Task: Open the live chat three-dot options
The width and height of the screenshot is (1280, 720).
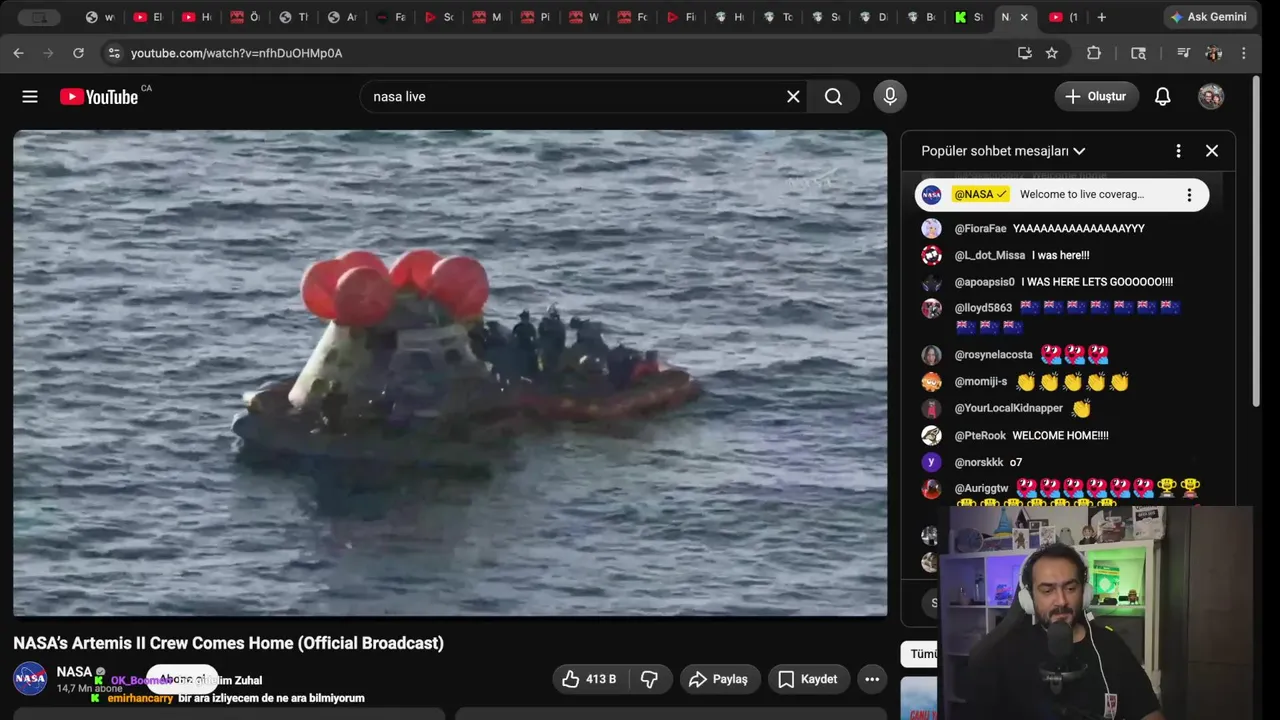Action: (x=1178, y=151)
